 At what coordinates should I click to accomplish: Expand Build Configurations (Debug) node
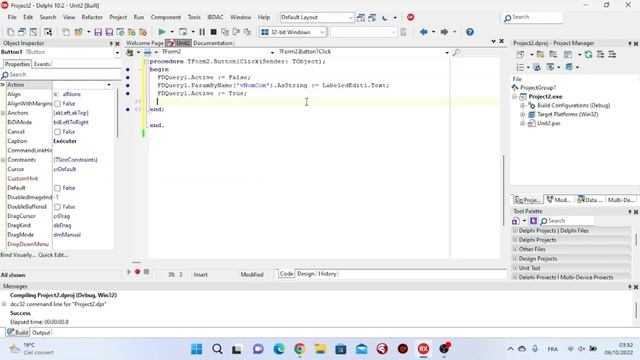coord(522,105)
